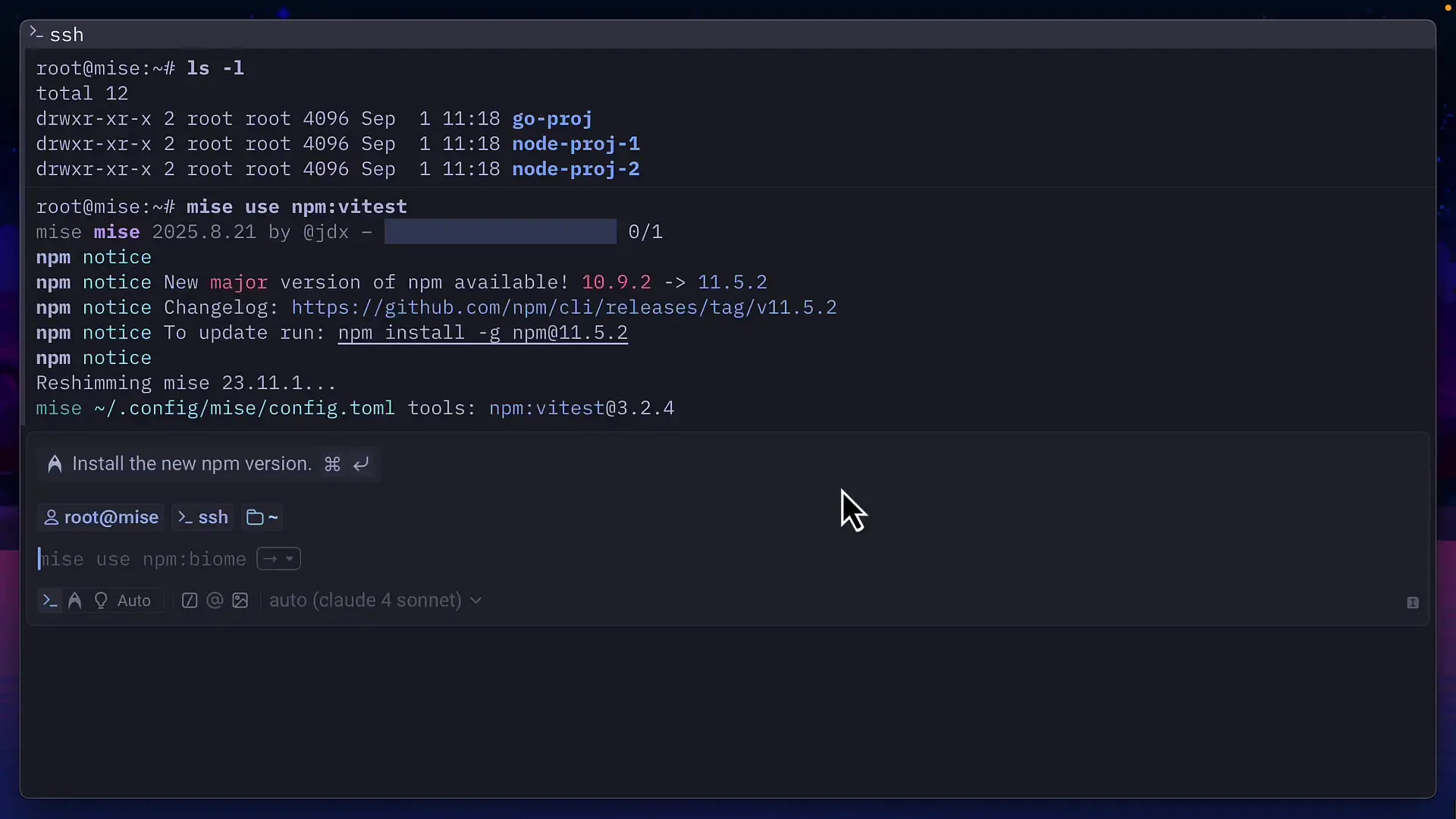Screen dimensions: 1456x819
Task: Open the home directory folder chip
Action: pyautogui.click(x=263, y=517)
